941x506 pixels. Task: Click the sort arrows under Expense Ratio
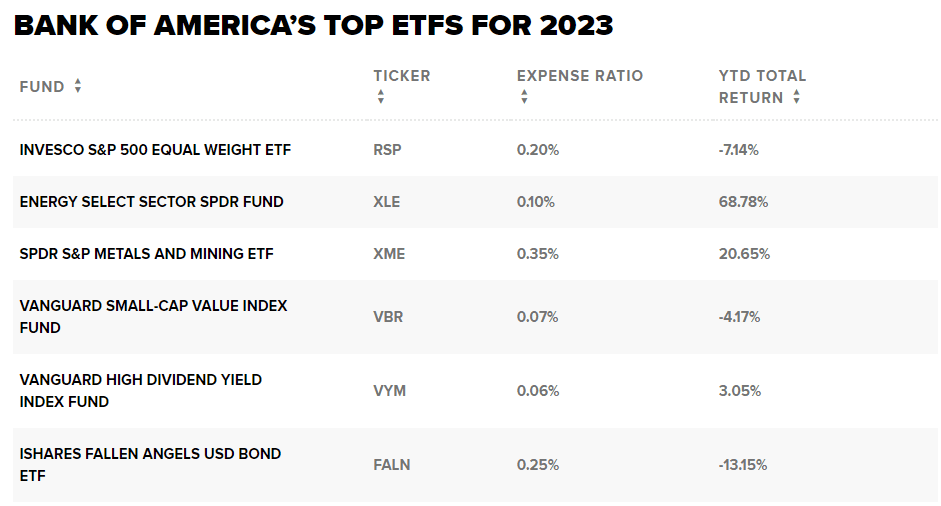coord(524,97)
